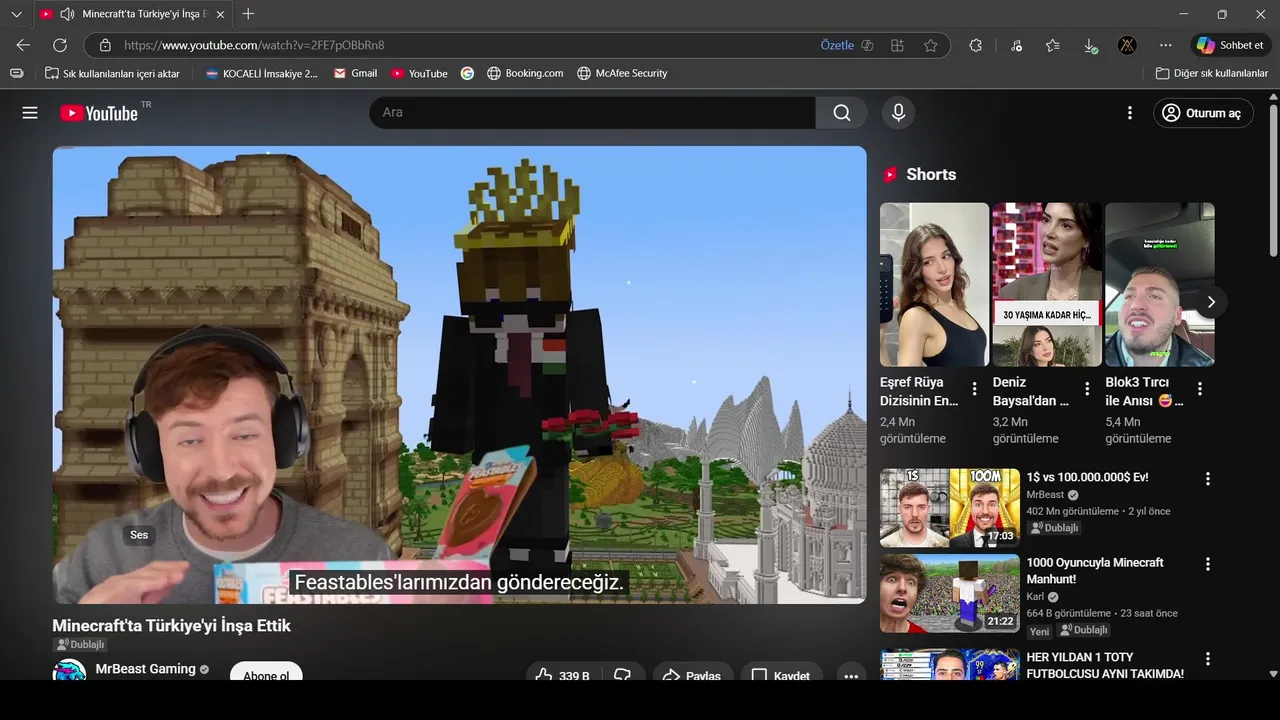Open the Favorites list panel
The width and height of the screenshot is (1280, 720).
[x=1053, y=45]
